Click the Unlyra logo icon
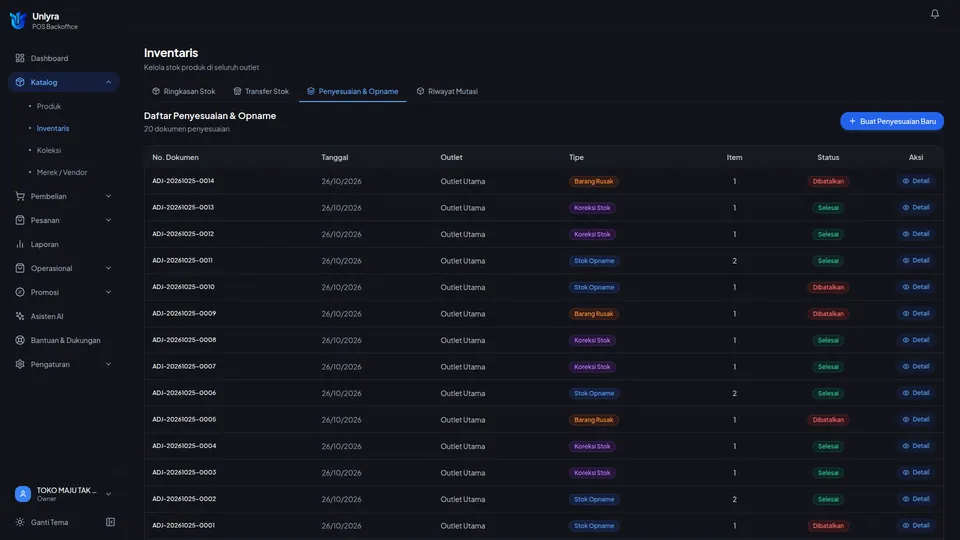Screen dimensions: 960x540 pos(18,20)
